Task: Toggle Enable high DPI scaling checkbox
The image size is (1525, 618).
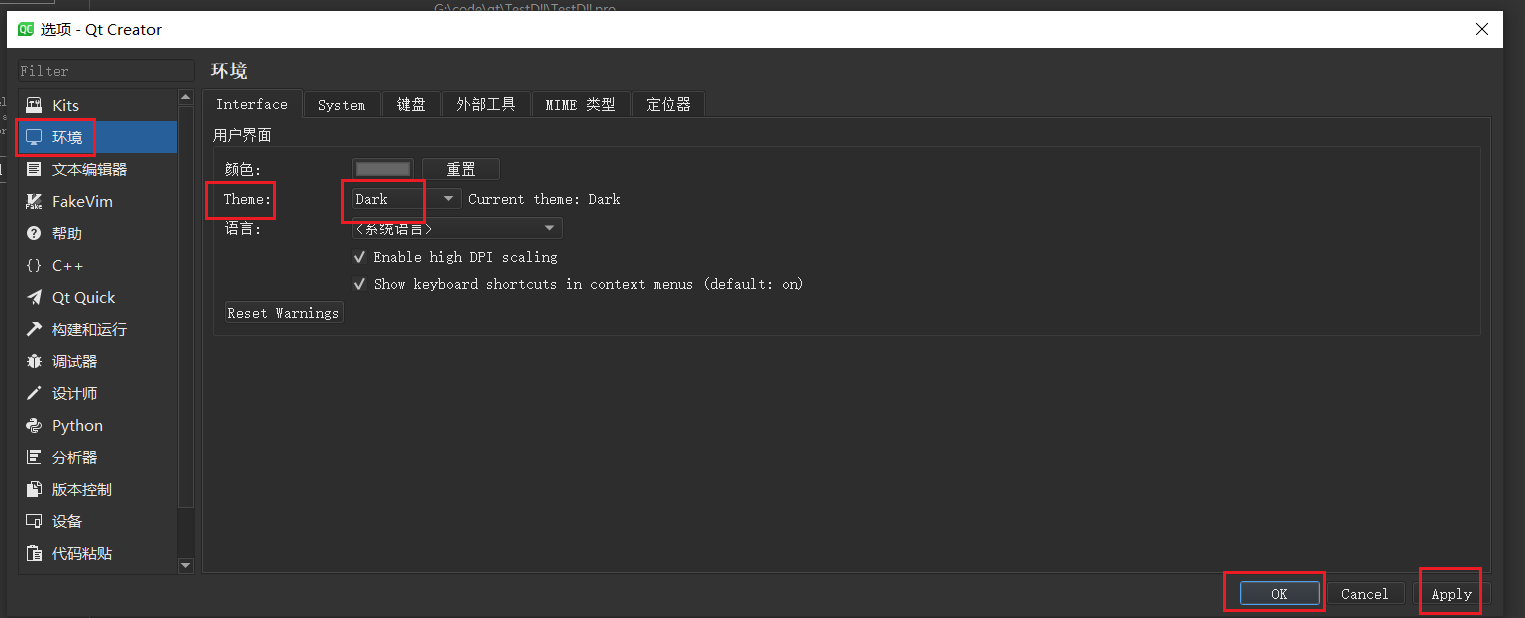Action: coord(360,257)
